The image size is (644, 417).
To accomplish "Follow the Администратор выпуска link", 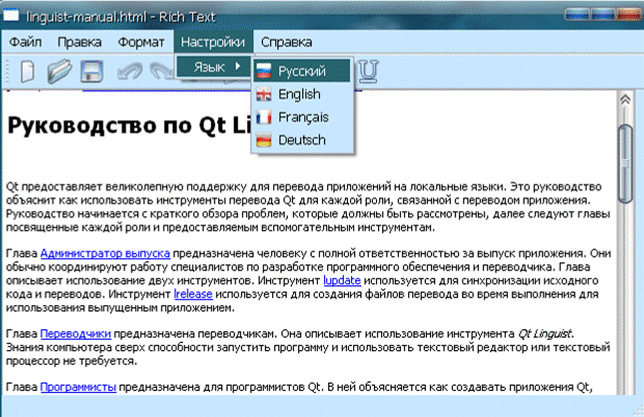I will pos(105,253).
